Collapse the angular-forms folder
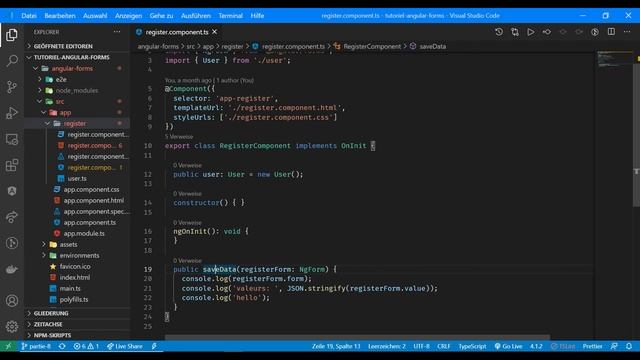640x360 pixels. (x=77, y=69)
